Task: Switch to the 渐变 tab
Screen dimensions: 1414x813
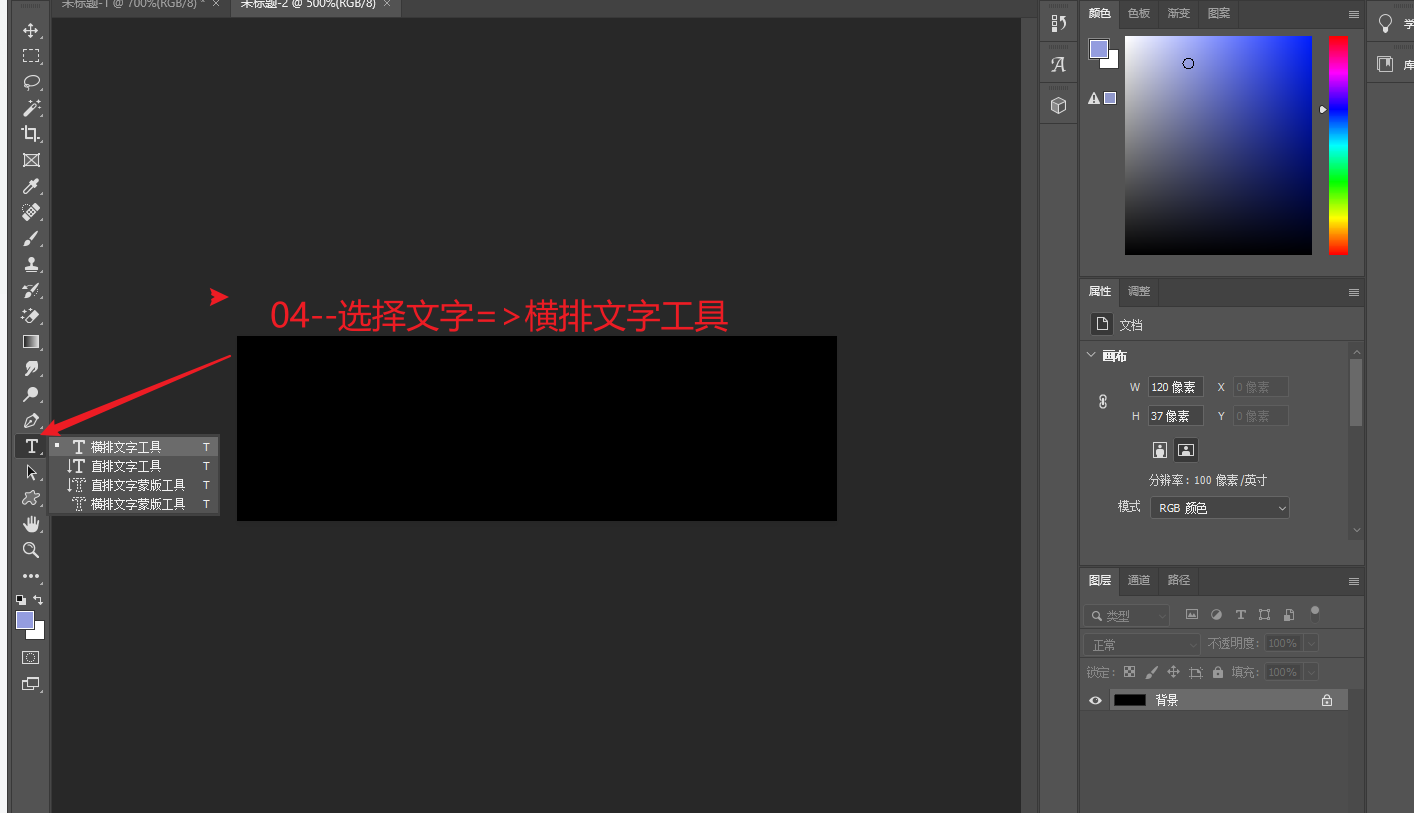Action: point(1179,13)
